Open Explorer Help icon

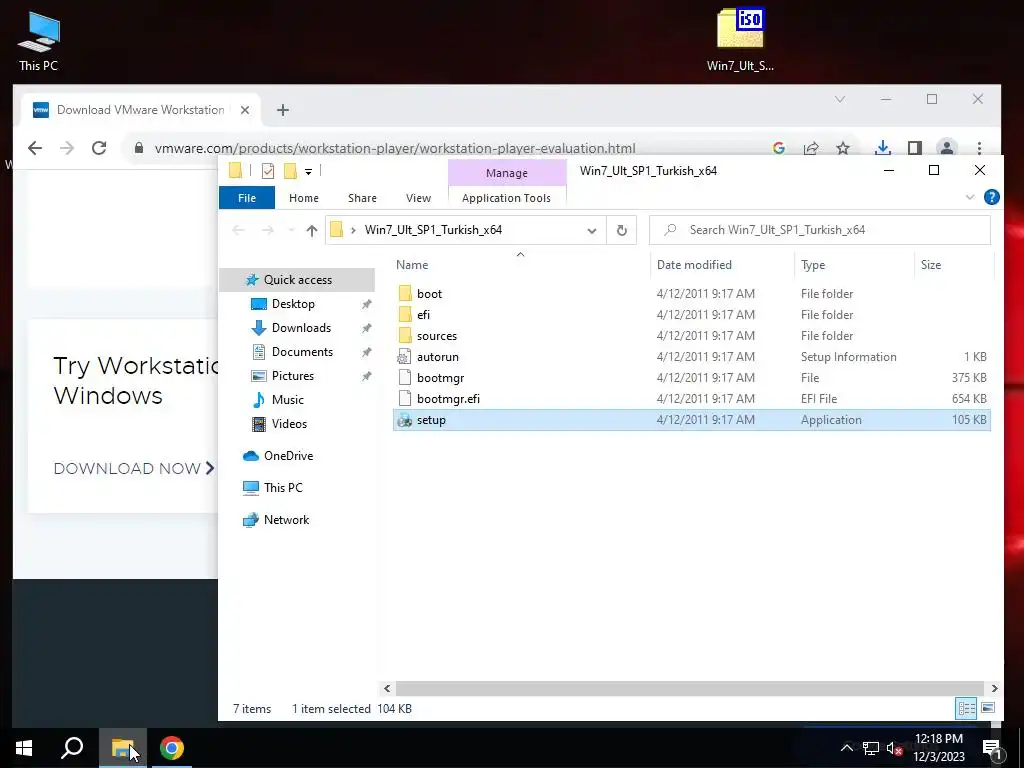991,197
